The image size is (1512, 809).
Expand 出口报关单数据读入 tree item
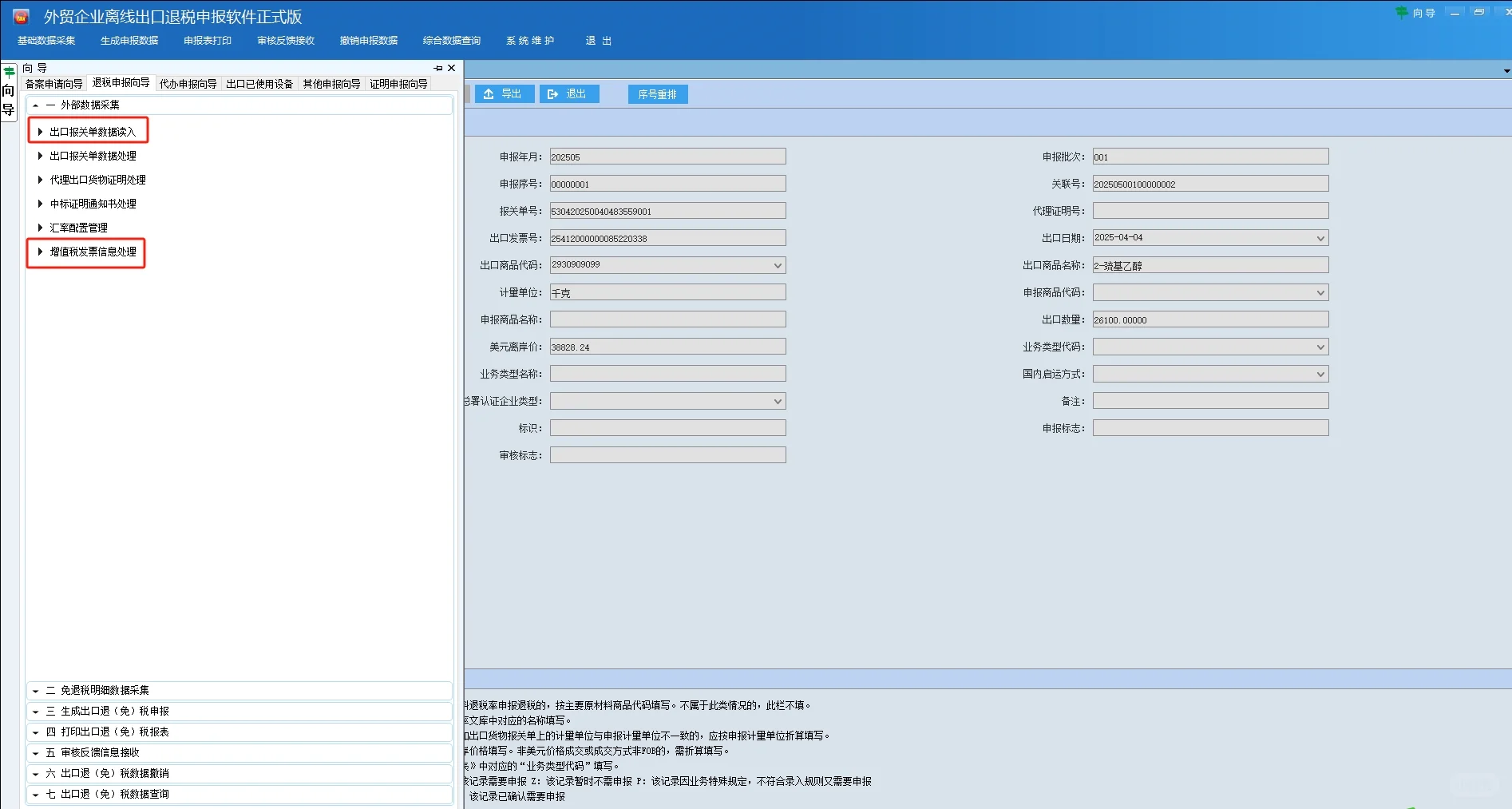coord(40,132)
